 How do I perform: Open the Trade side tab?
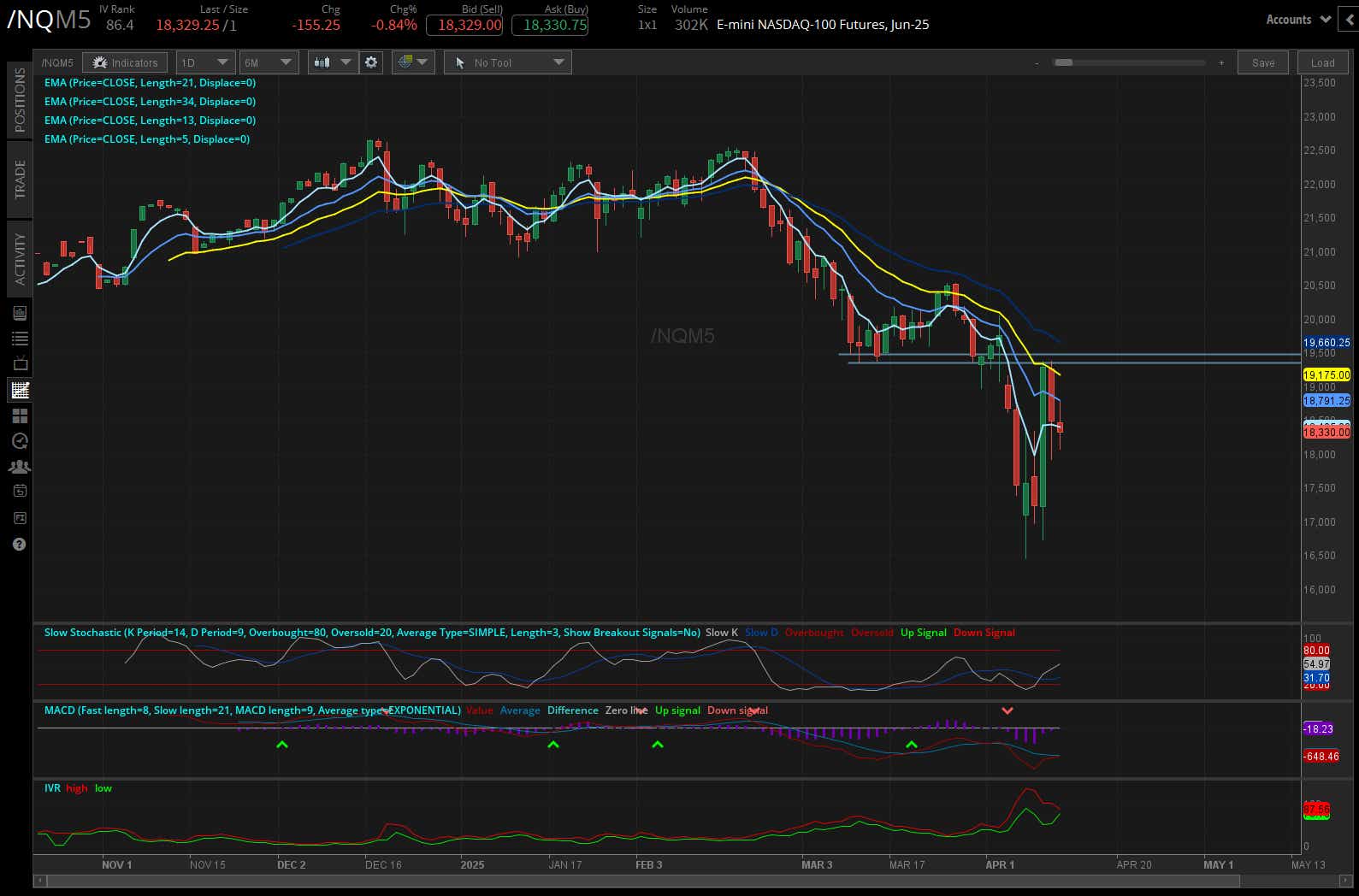pyautogui.click(x=20, y=179)
